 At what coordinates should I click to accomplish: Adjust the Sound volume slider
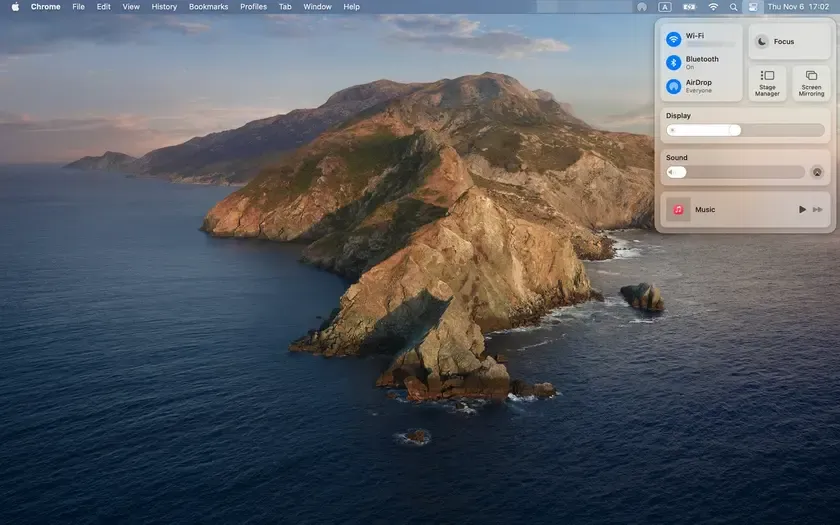(735, 172)
